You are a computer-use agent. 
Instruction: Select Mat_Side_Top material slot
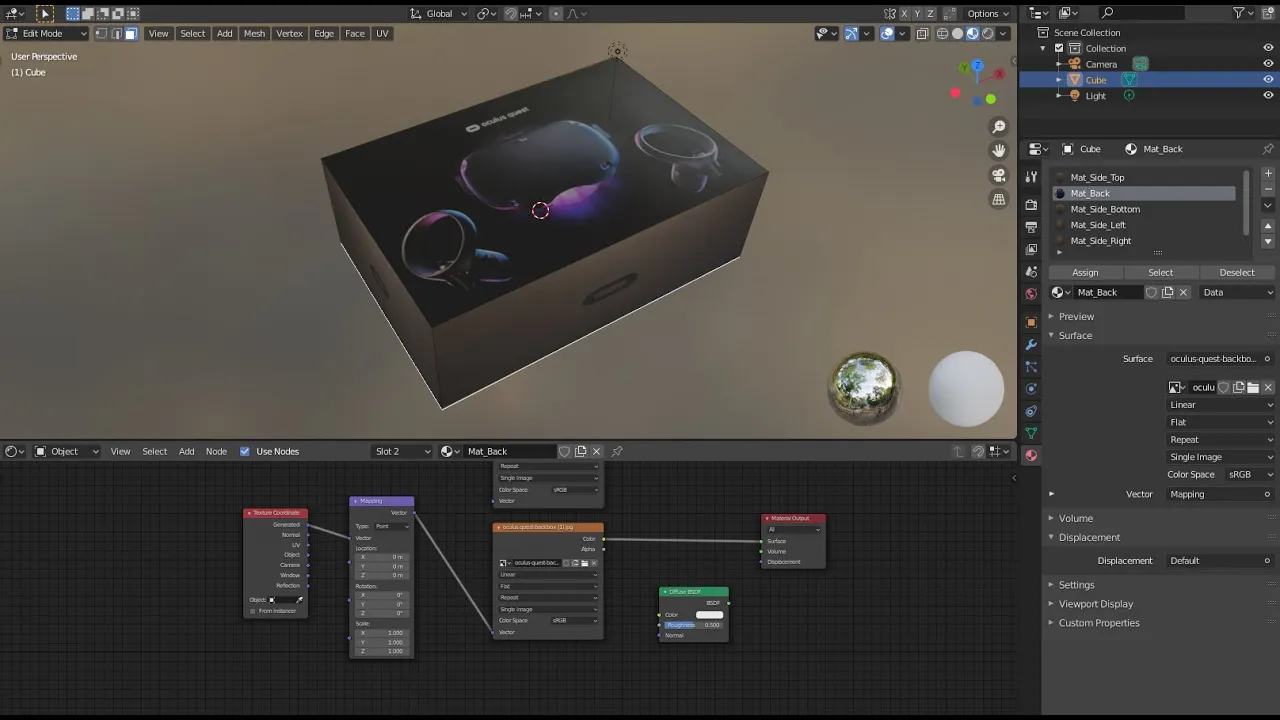[1147, 177]
